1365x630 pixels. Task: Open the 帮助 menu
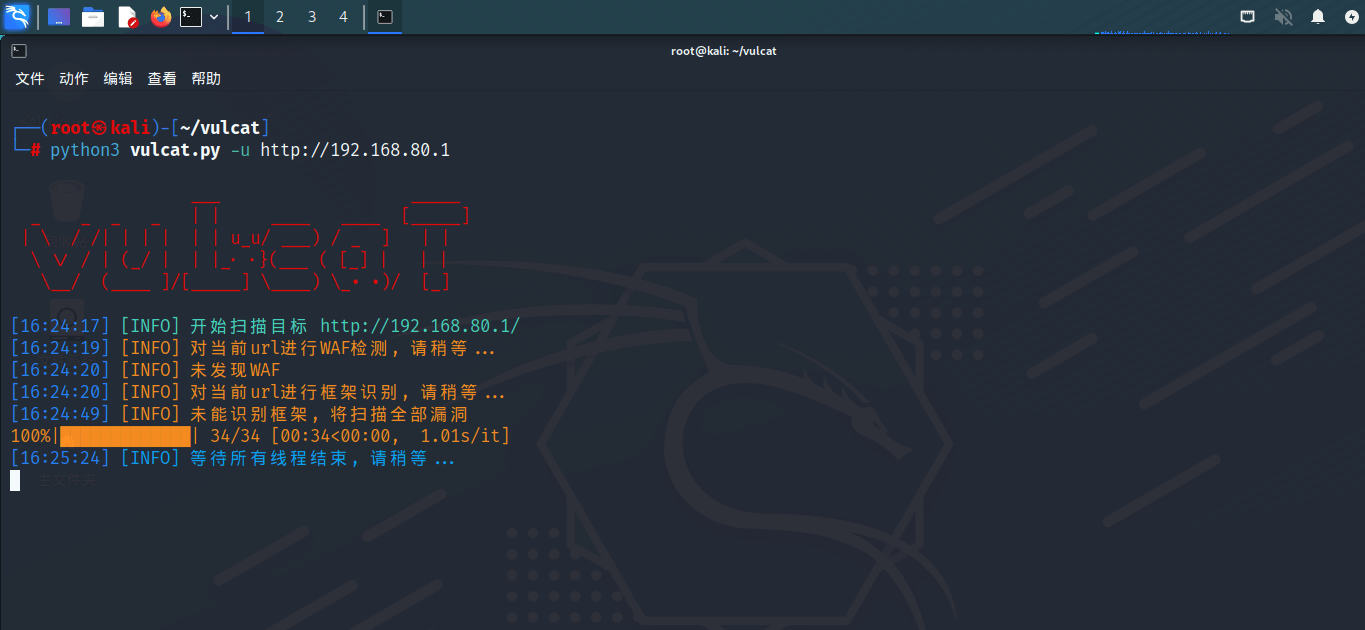pyautogui.click(x=206, y=78)
